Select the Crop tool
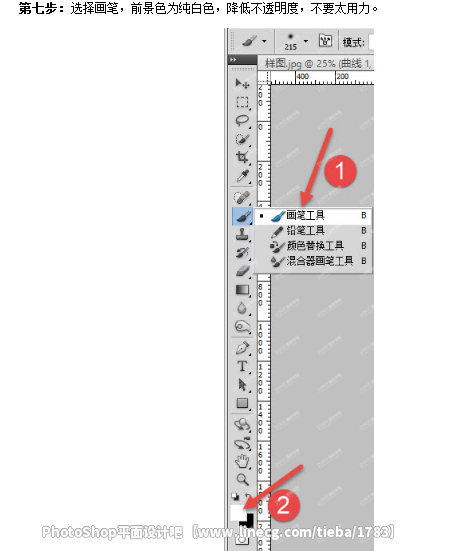Screen dimensions: 450x551 [x=242, y=157]
